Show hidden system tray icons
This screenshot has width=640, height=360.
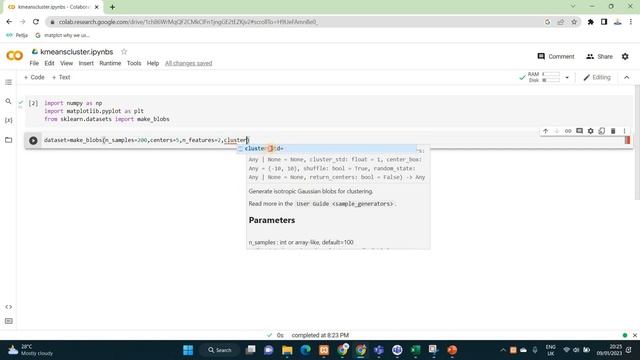coord(503,350)
